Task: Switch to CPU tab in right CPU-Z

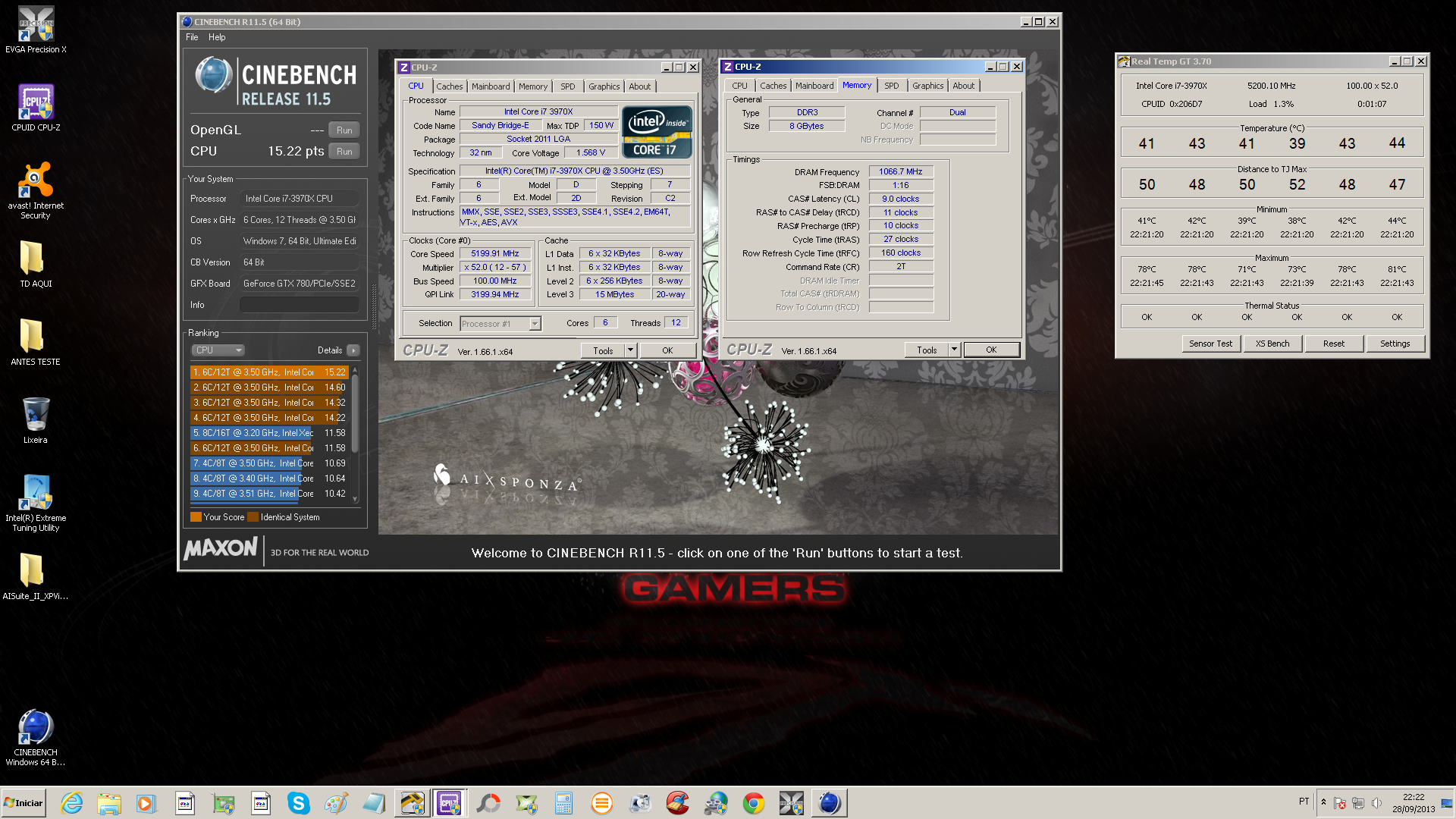Action: [739, 86]
